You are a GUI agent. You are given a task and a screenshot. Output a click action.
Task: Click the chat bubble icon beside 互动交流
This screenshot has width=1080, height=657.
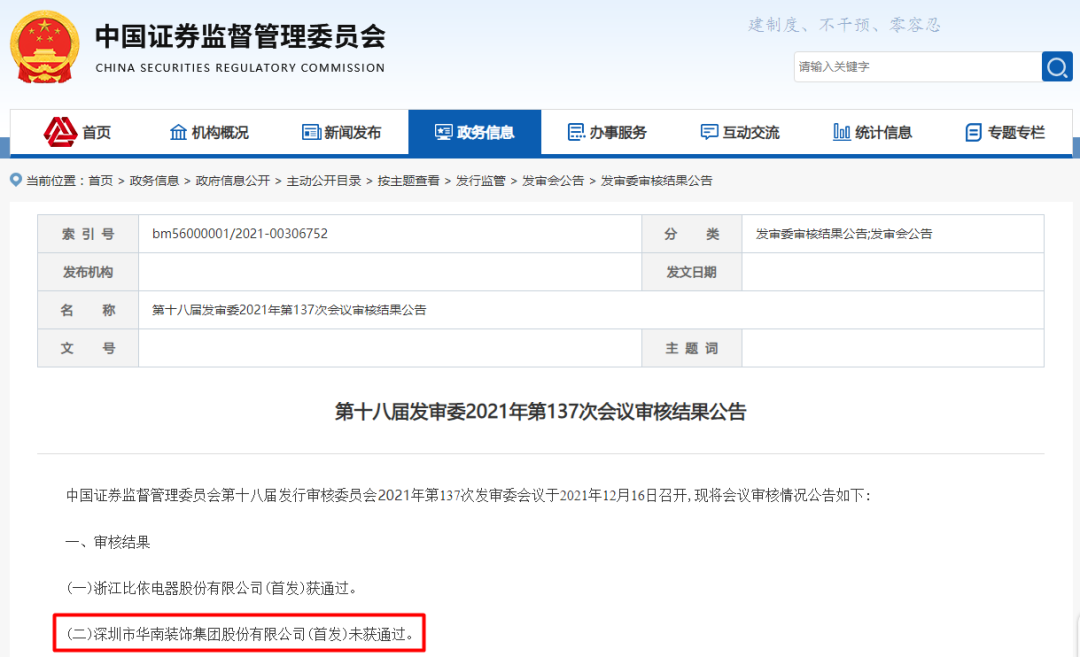[709, 132]
